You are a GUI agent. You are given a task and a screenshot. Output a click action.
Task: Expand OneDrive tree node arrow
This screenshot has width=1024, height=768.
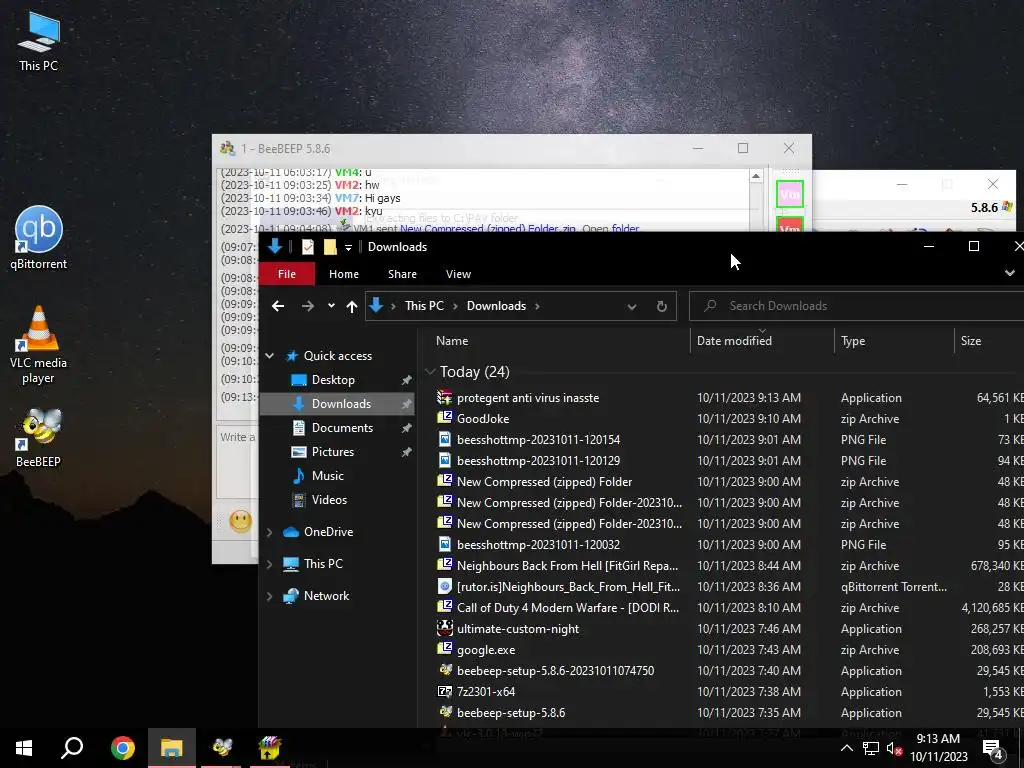(270, 532)
